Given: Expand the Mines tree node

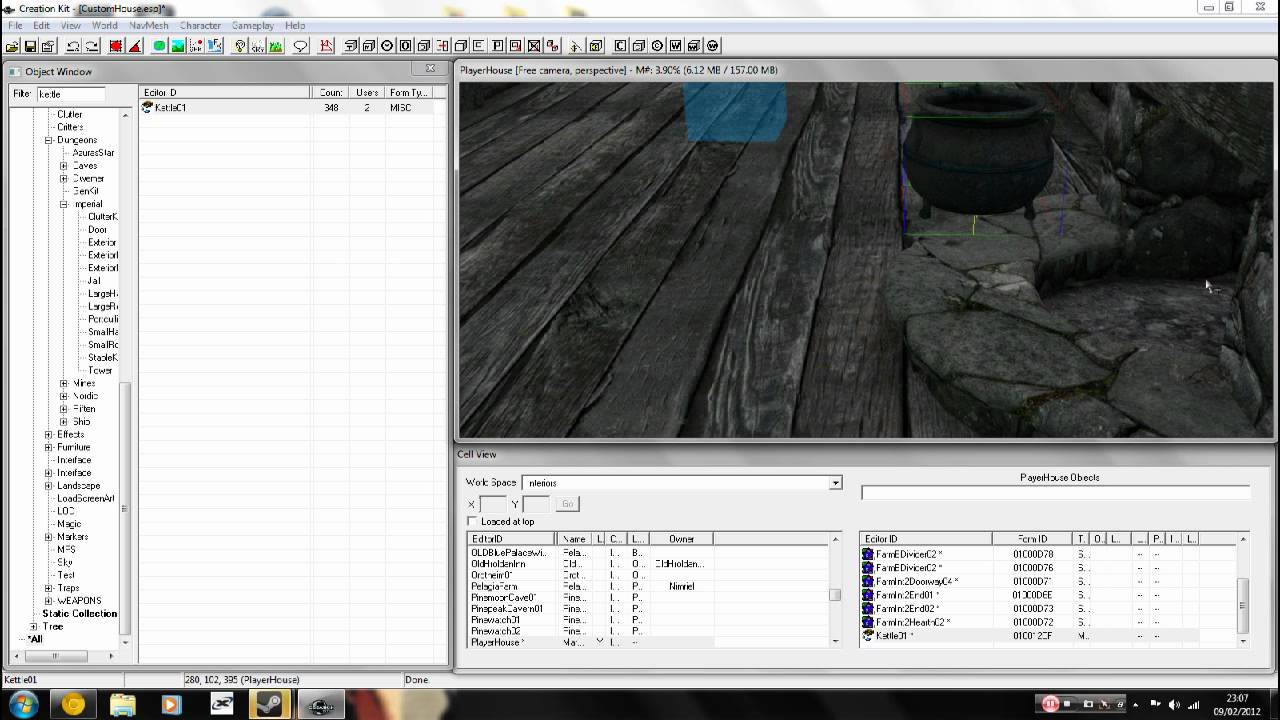Looking at the screenshot, I should (x=64, y=383).
